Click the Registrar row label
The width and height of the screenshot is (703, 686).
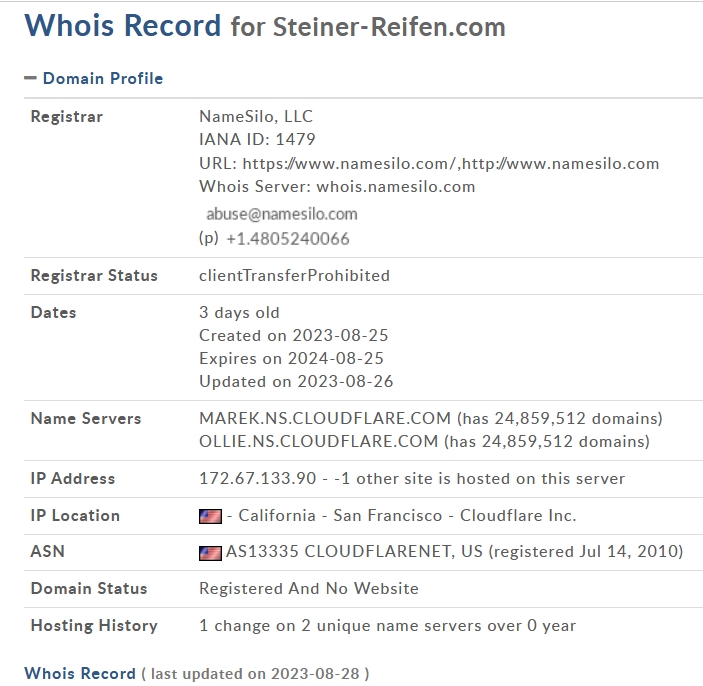tap(67, 117)
